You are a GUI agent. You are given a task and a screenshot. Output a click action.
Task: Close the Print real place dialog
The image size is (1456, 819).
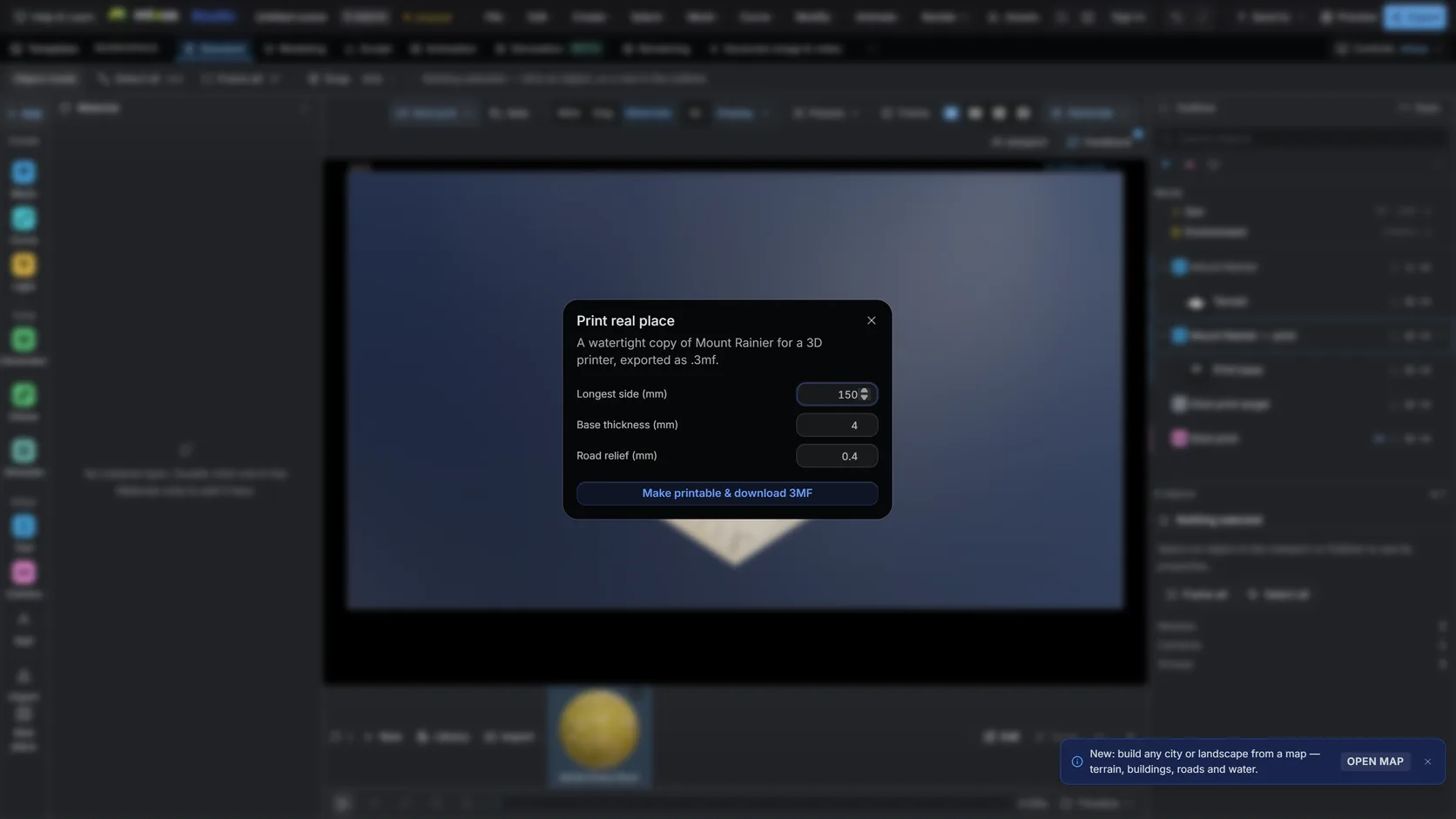pyautogui.click(x=871, y=320)
